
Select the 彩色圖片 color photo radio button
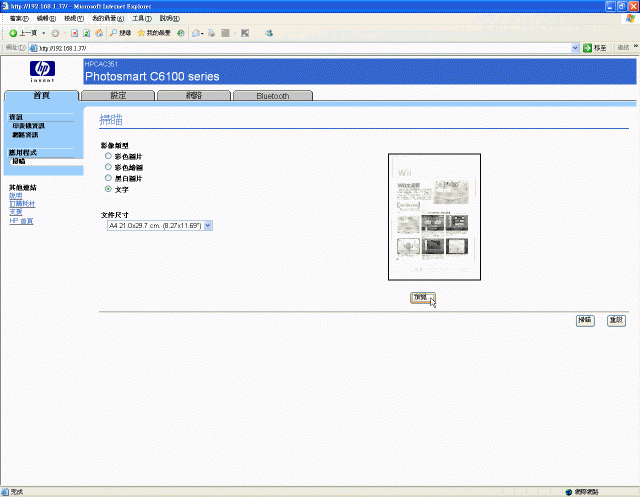(108, 156)
